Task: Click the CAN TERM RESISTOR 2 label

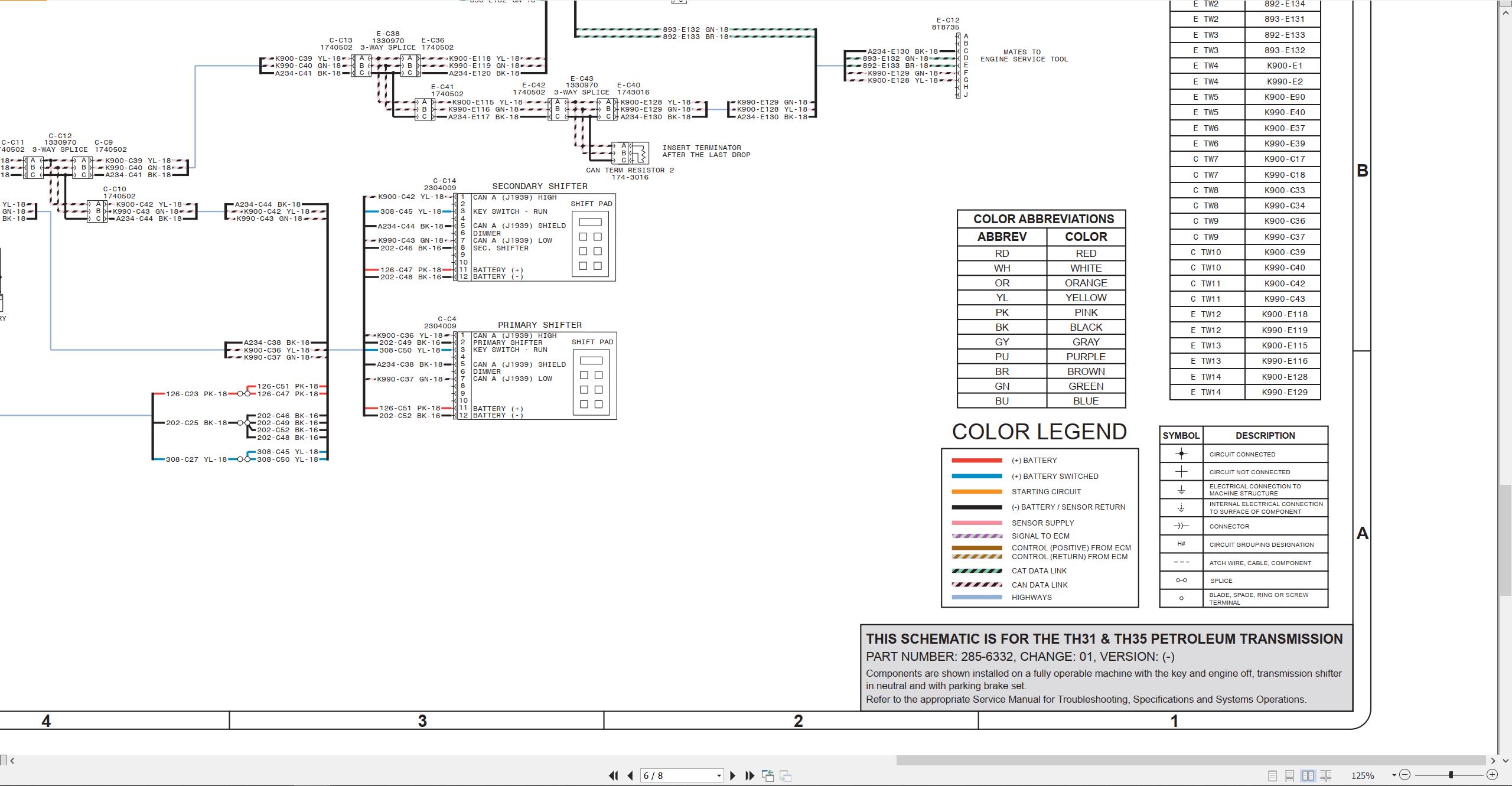Action: [630, 170]
